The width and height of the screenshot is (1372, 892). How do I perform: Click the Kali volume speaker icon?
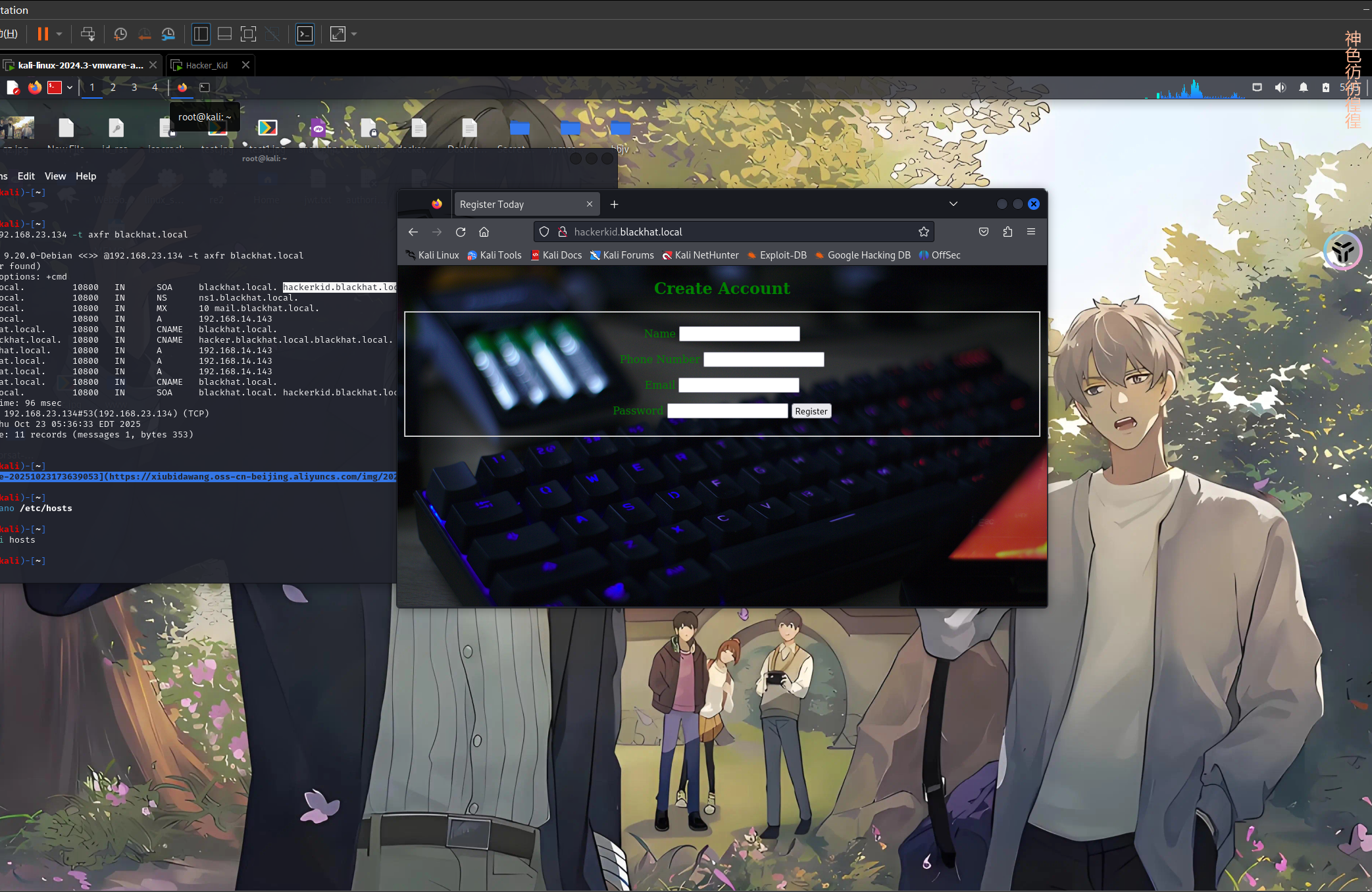point(1280,87)
